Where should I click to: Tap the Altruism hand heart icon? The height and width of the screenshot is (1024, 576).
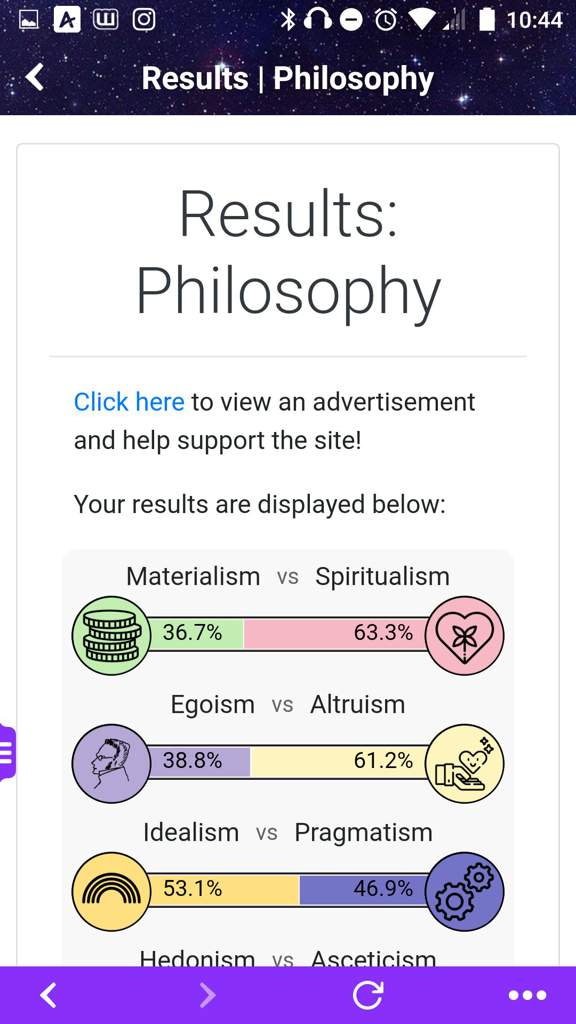[x=464, y=763]
